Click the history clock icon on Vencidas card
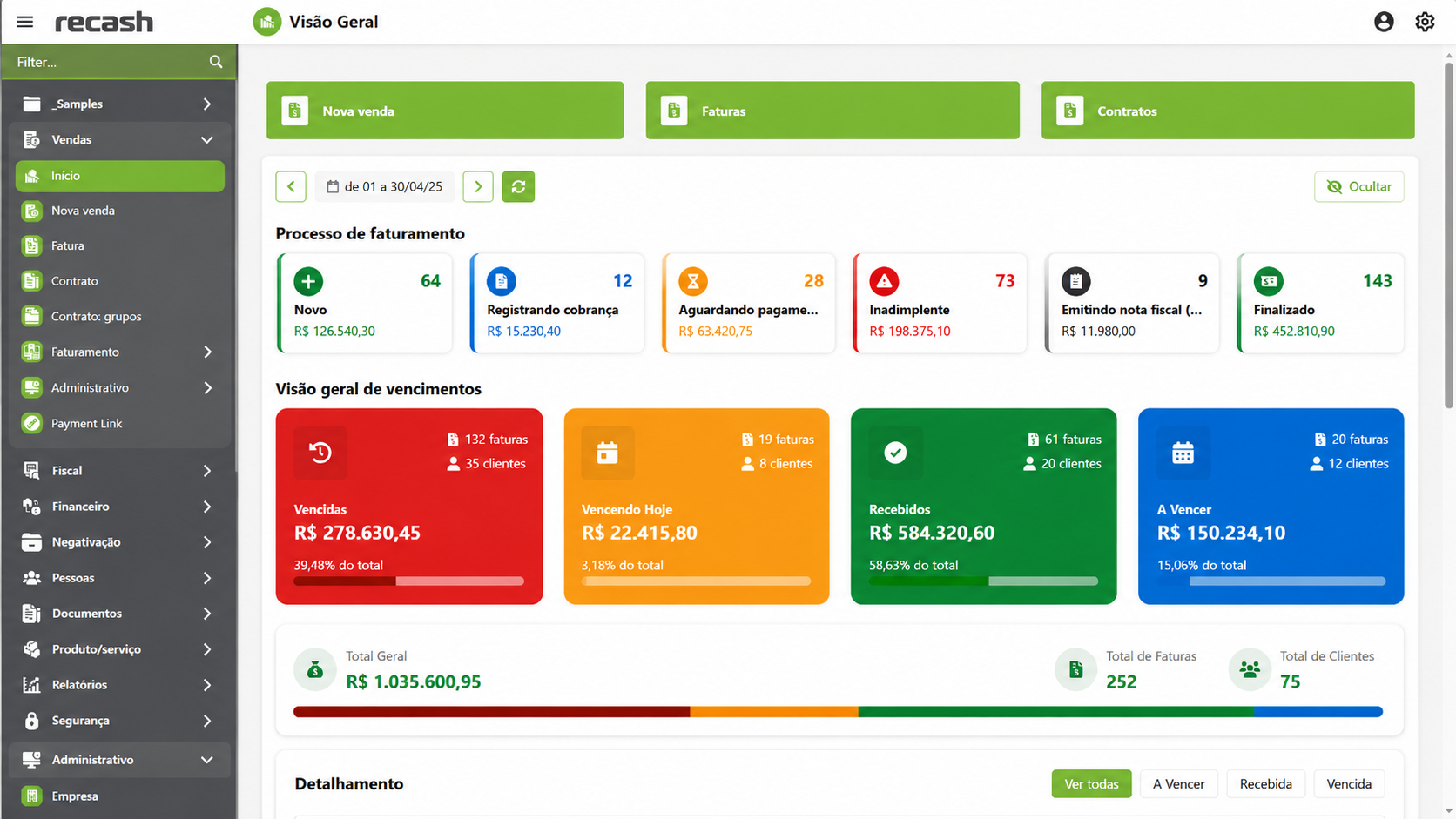This screenshot has height=819, width=1456. tap(320, 453)
